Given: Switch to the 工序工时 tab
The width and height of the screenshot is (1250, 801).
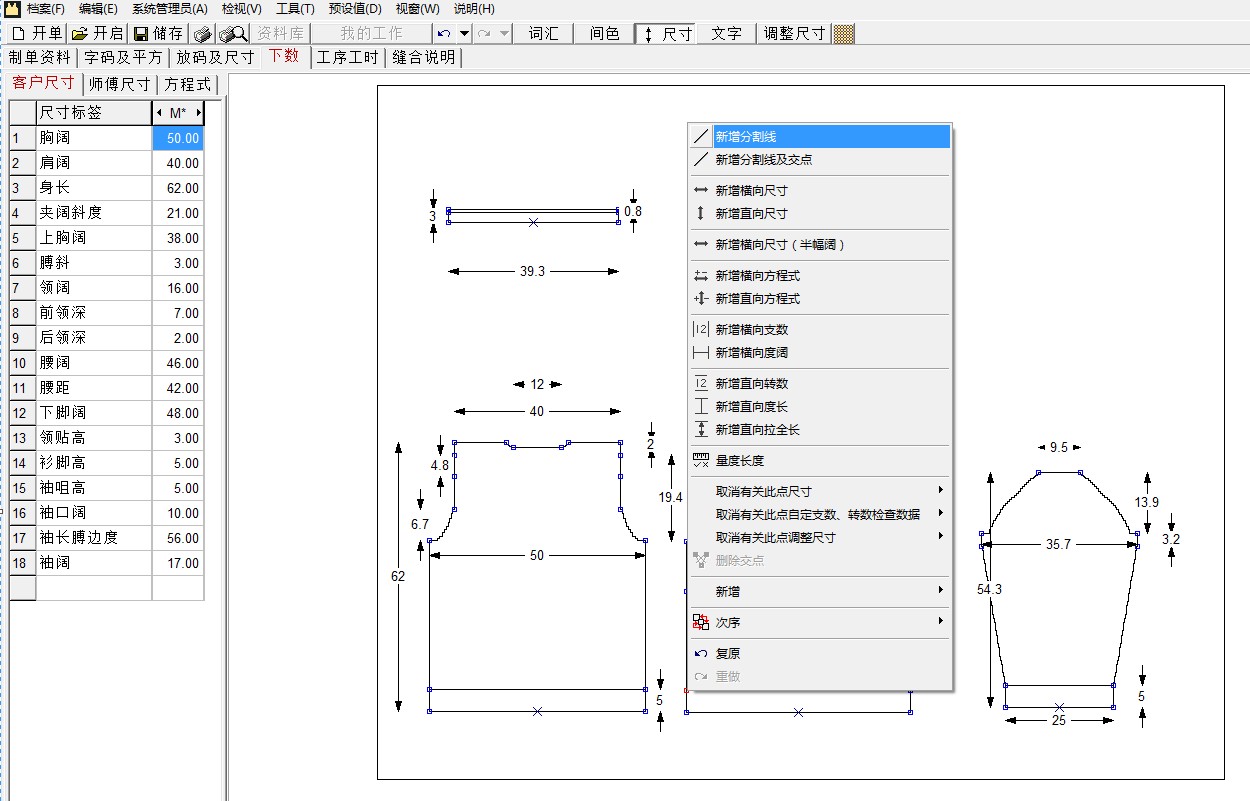Looking at the screenshot, I should (348, 57).
